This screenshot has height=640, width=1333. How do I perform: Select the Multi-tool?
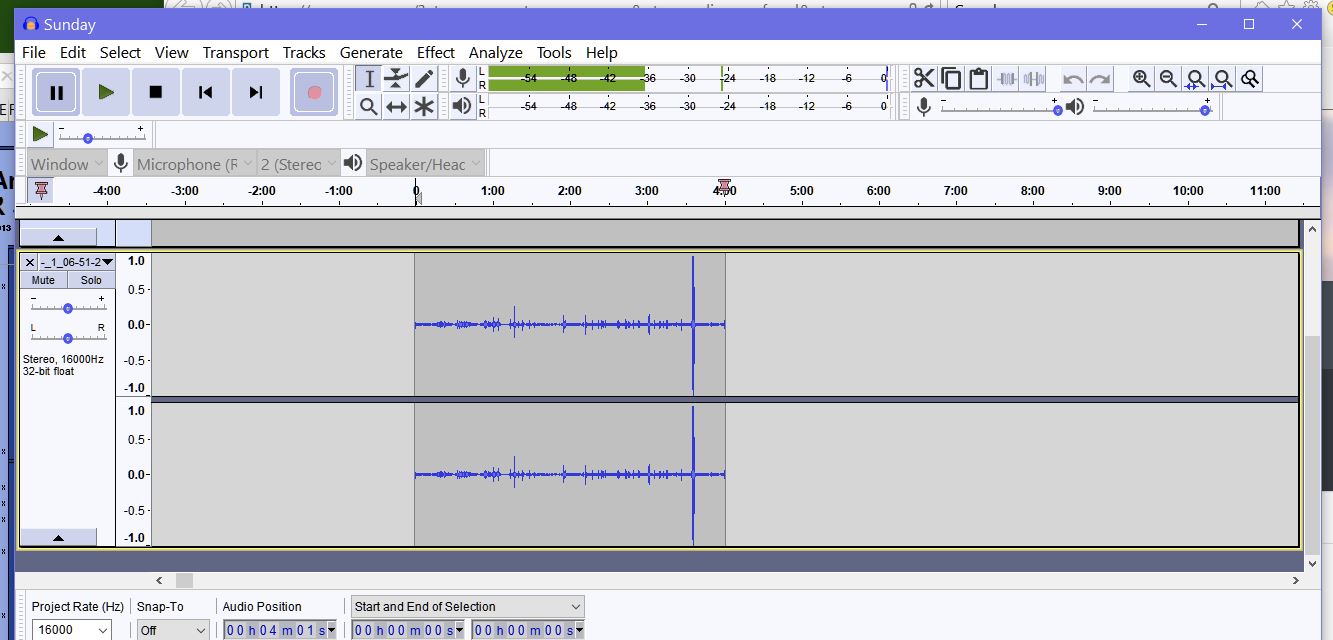[423, 106]
